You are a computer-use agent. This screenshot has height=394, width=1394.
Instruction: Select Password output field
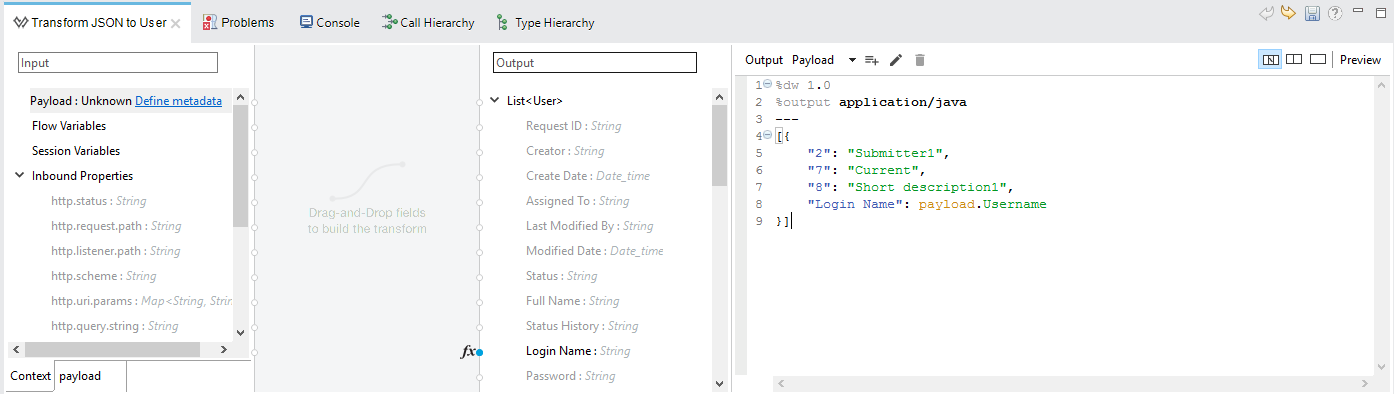click(x=571, y=376)
